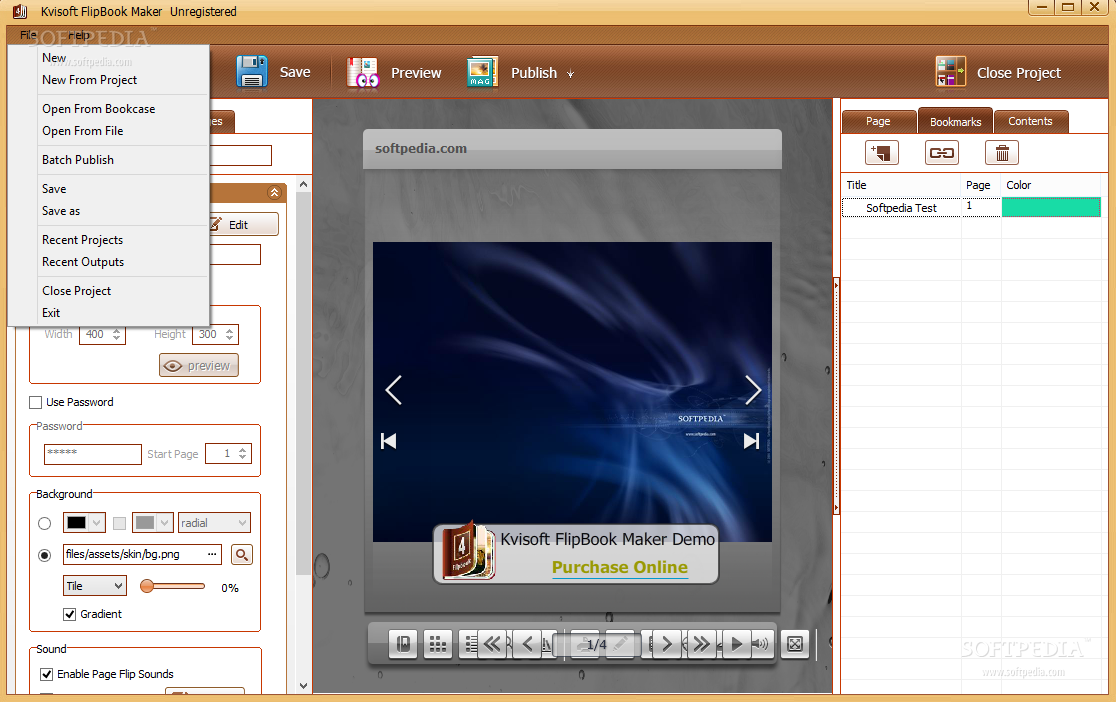Click the Purchase Online link
Image resolution: width=1116 pixels, height=702 pixels.
(620, 567)
